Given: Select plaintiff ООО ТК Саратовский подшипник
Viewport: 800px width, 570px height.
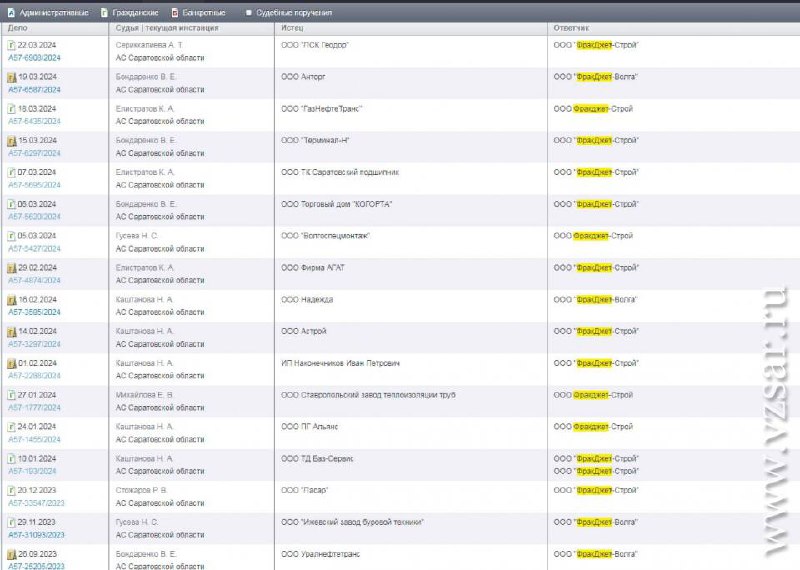Looking at the screenshot, I should (340, 172).
